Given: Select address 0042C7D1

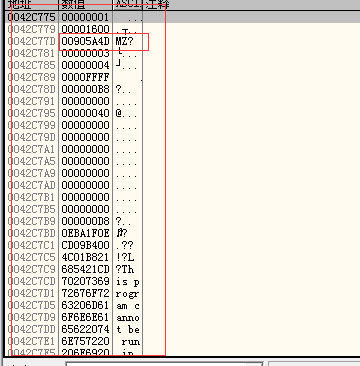Looking at the screenshot, I should [x=33, y=294].
